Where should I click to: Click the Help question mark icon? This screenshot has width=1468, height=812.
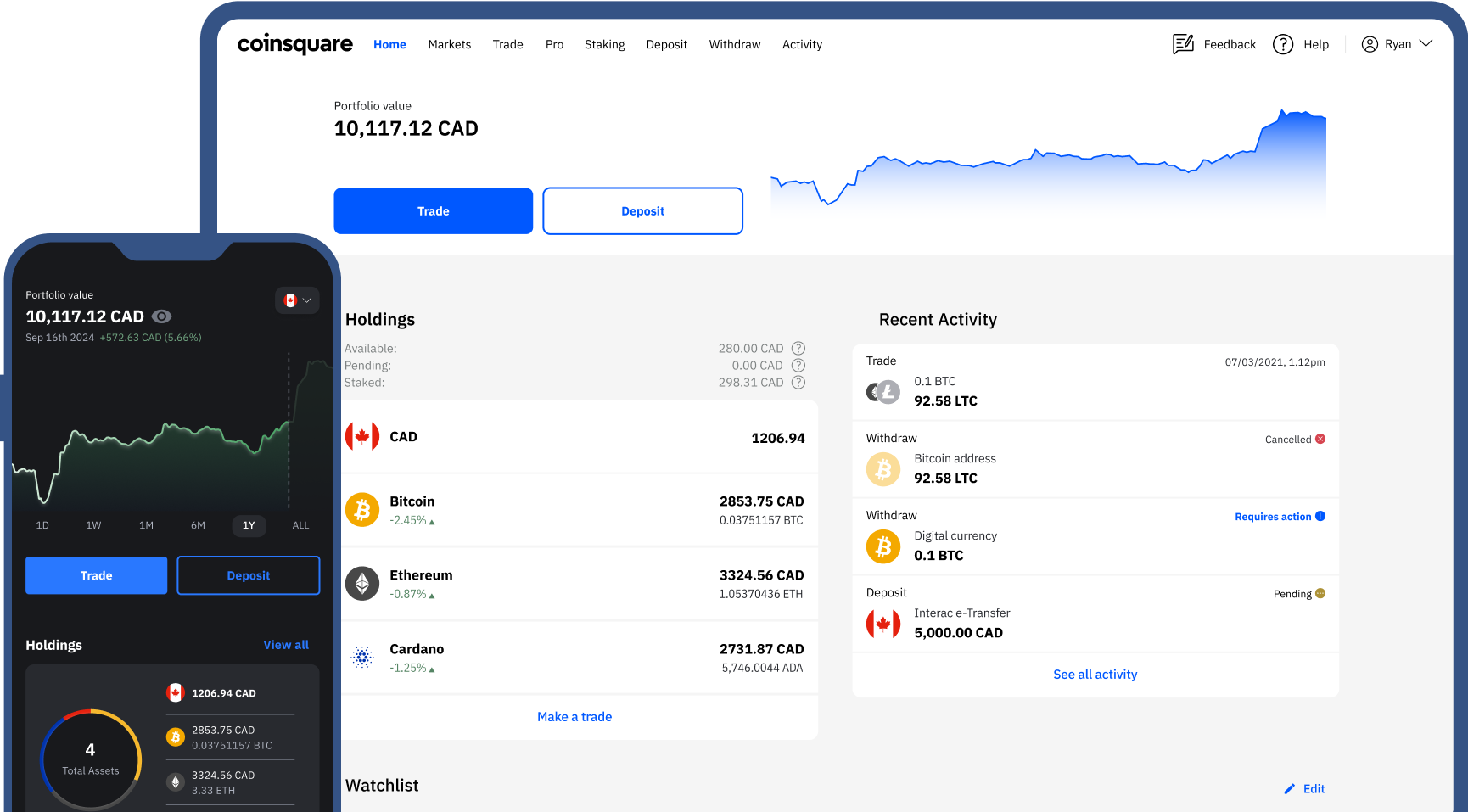click(x=1283, y=43)
